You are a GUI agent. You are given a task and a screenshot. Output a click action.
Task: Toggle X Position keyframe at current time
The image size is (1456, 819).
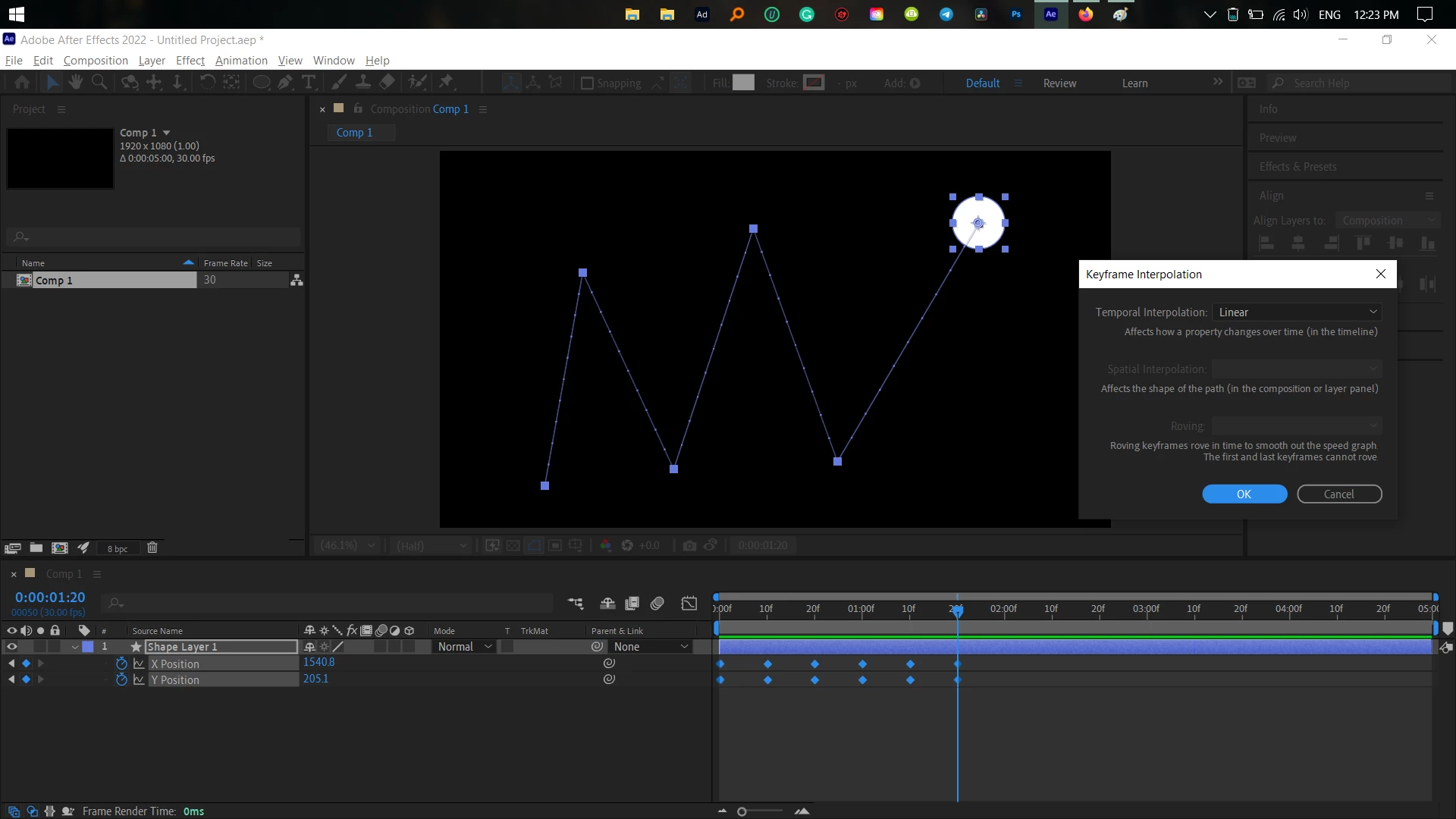(x=26, y=664)
